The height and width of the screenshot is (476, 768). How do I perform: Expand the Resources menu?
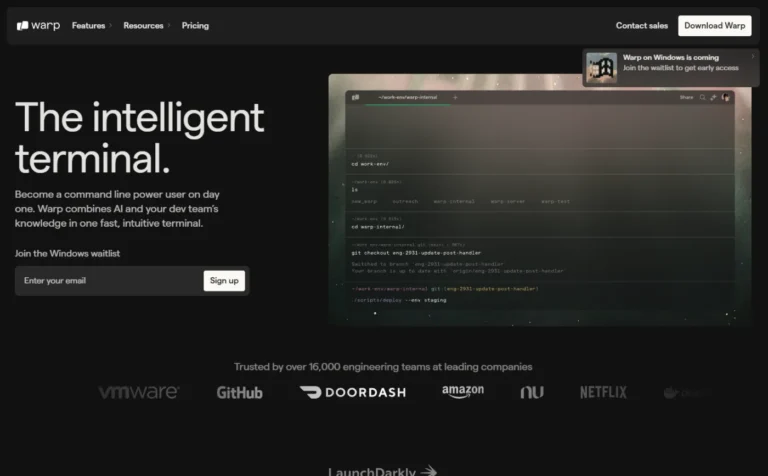tap(146, 25)
